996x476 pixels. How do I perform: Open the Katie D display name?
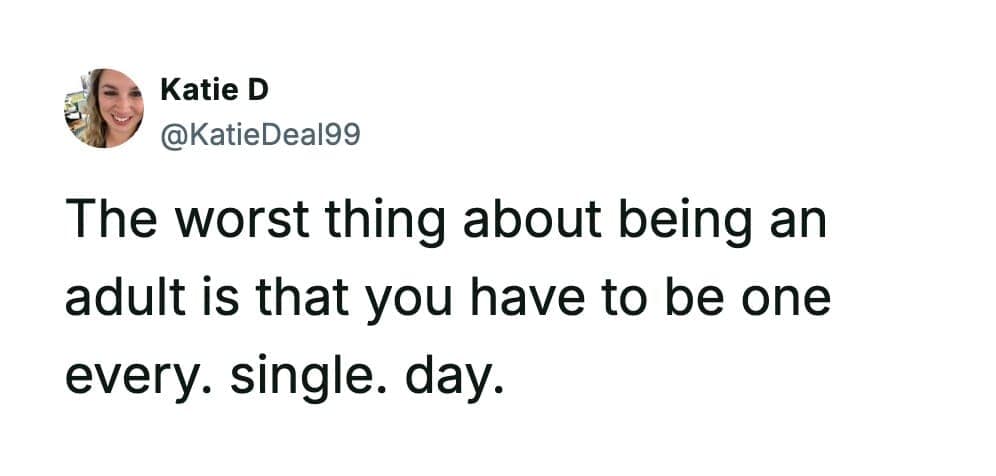click(215, 90)
